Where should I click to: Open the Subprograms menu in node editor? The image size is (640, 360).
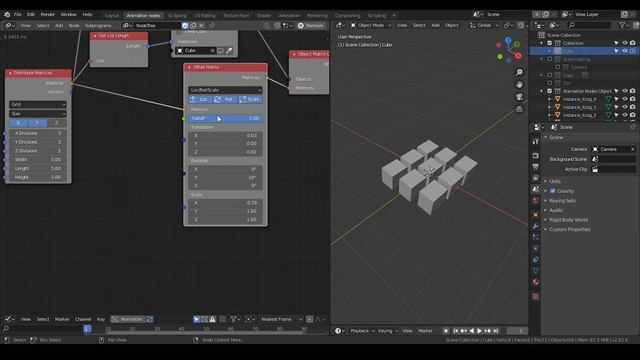click(x=98, y=25)
